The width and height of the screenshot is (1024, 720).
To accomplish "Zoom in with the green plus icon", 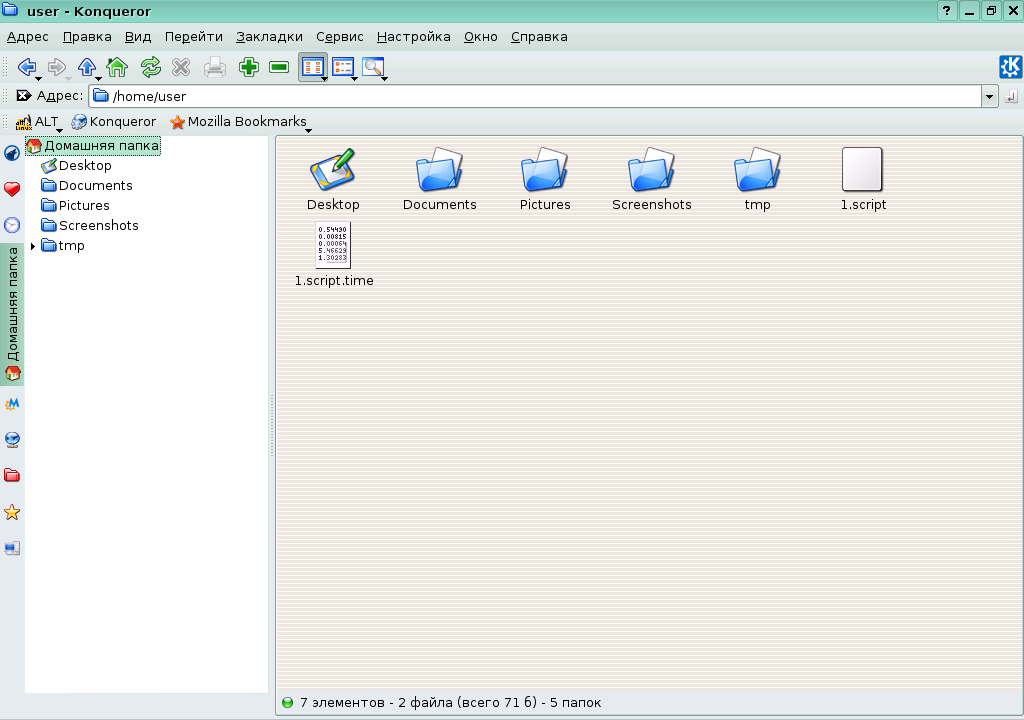I will pyautogui.click(x=247, y=67).
